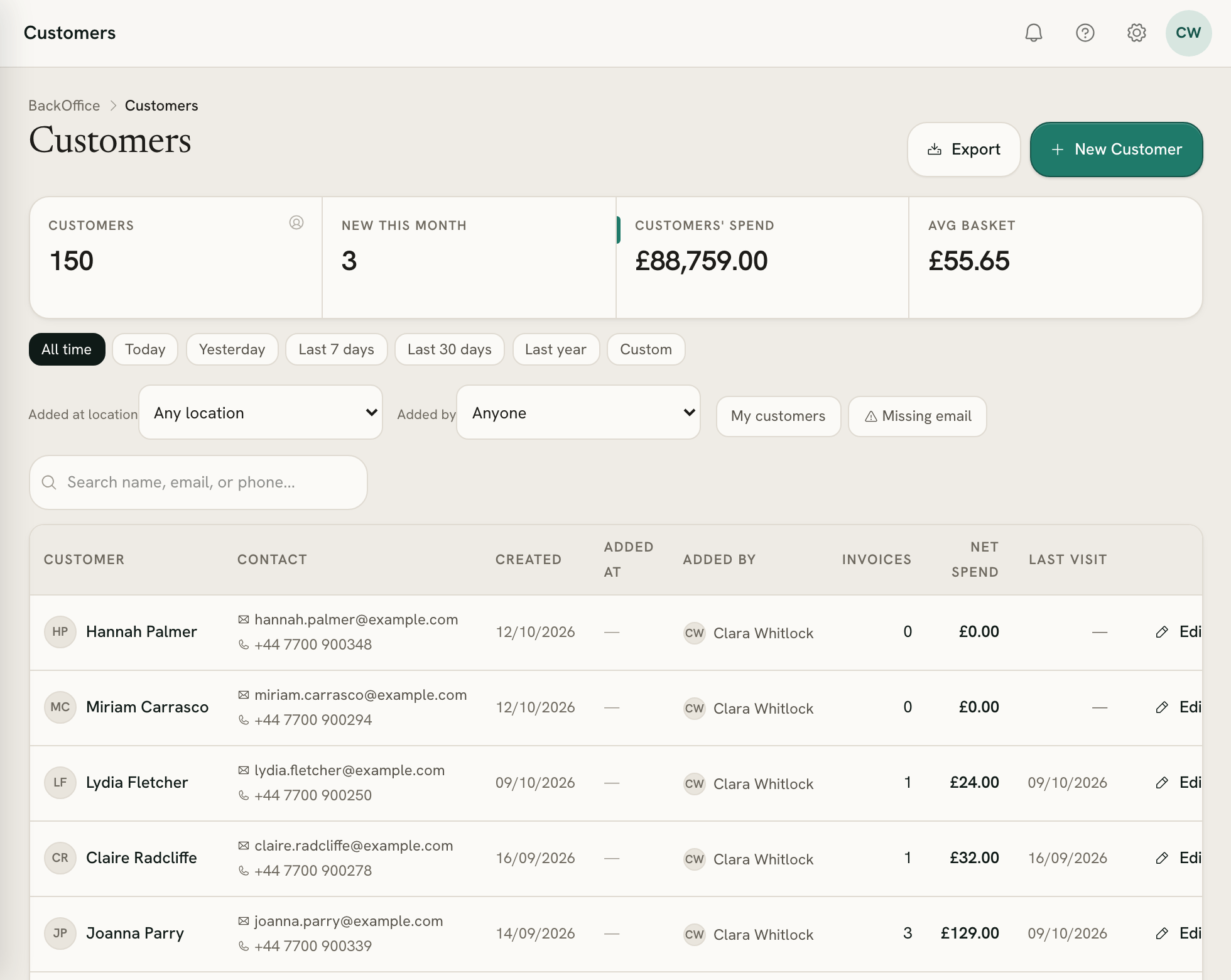Screen dimensions: 1231x980
Task: Toggle the Missing email filter
Action: 918,416
